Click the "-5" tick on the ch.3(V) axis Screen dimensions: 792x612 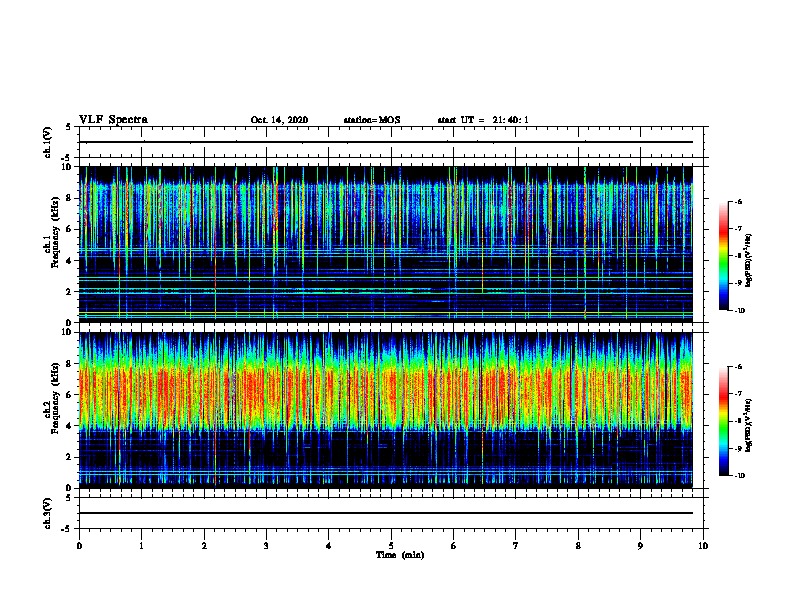tap(67, 529)
